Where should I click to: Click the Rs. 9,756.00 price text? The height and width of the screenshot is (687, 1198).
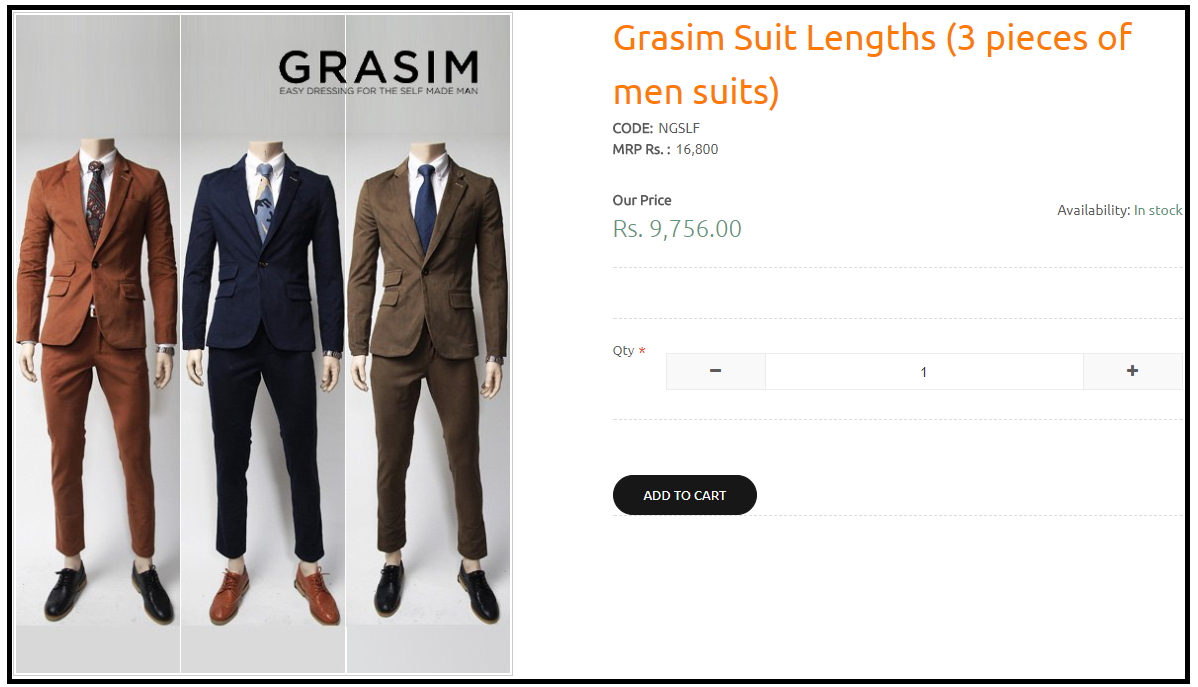point(677,229)
